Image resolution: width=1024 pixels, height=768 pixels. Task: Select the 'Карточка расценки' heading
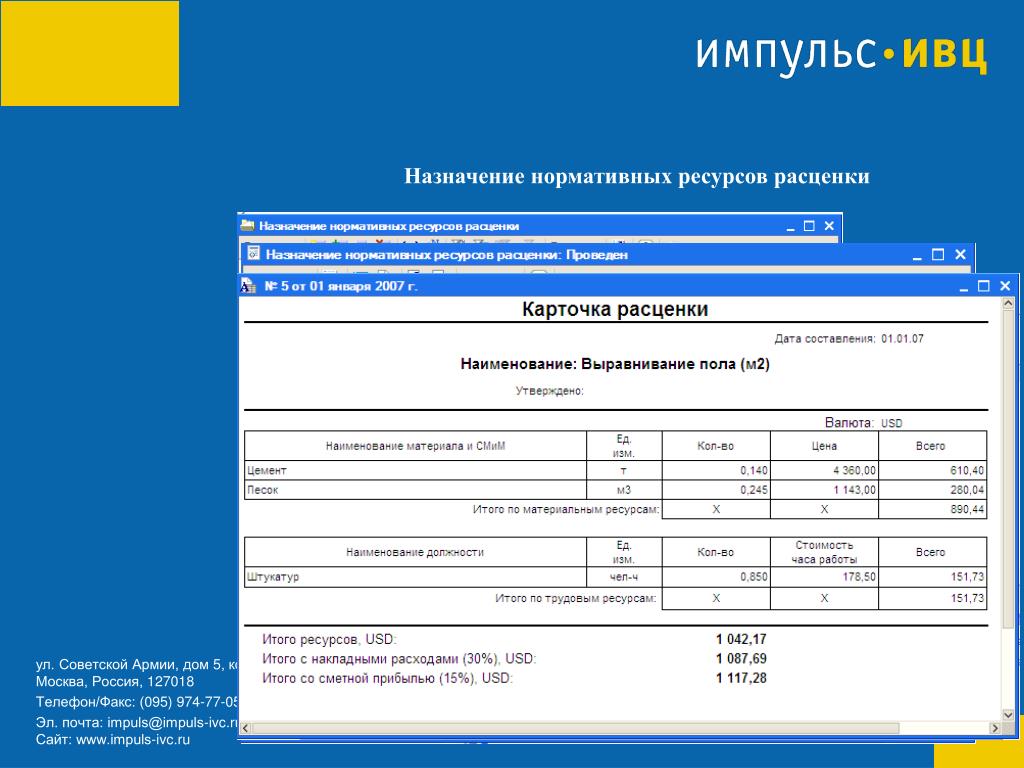tap(615, 309)
